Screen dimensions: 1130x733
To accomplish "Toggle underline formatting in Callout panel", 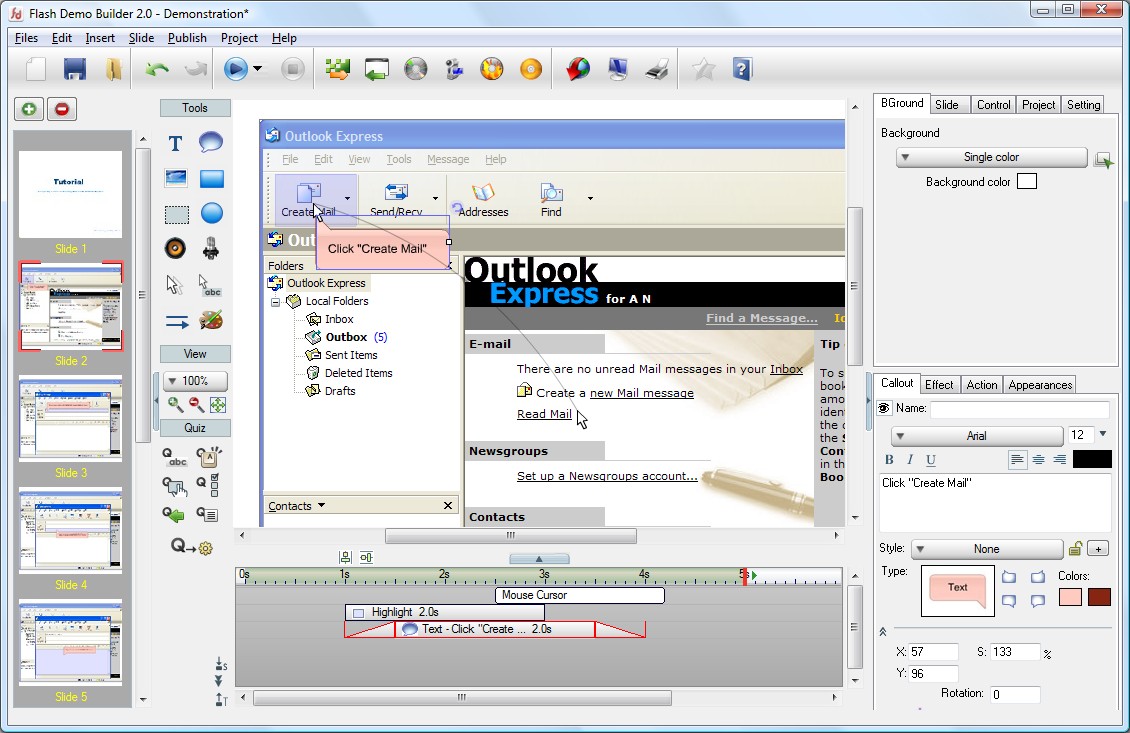I will (931, 460).
